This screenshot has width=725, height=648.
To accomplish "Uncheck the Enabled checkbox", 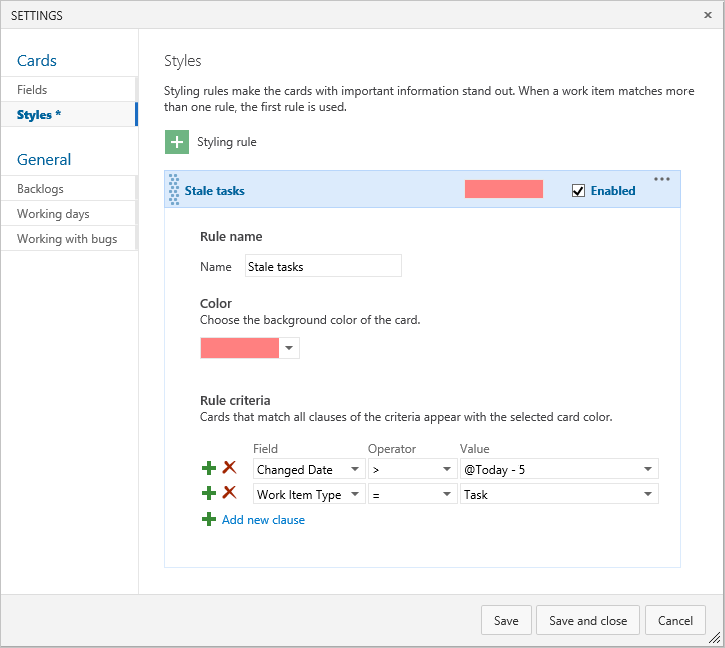I will (578, 191).
